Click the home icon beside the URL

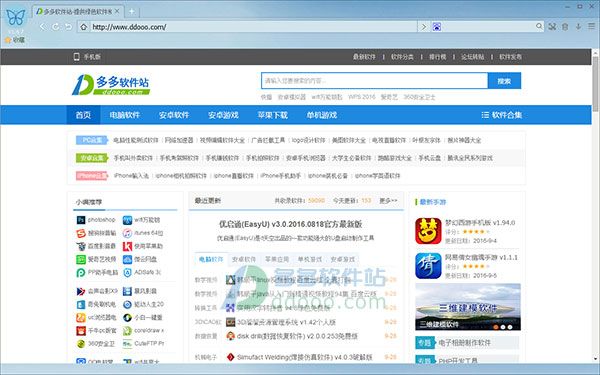click(x=84, y=27)
